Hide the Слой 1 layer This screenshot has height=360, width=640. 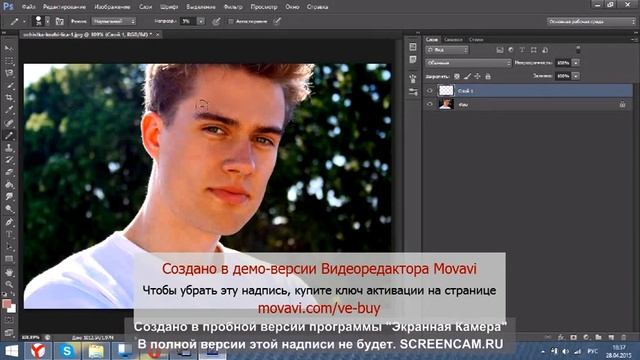click(429, 91)
